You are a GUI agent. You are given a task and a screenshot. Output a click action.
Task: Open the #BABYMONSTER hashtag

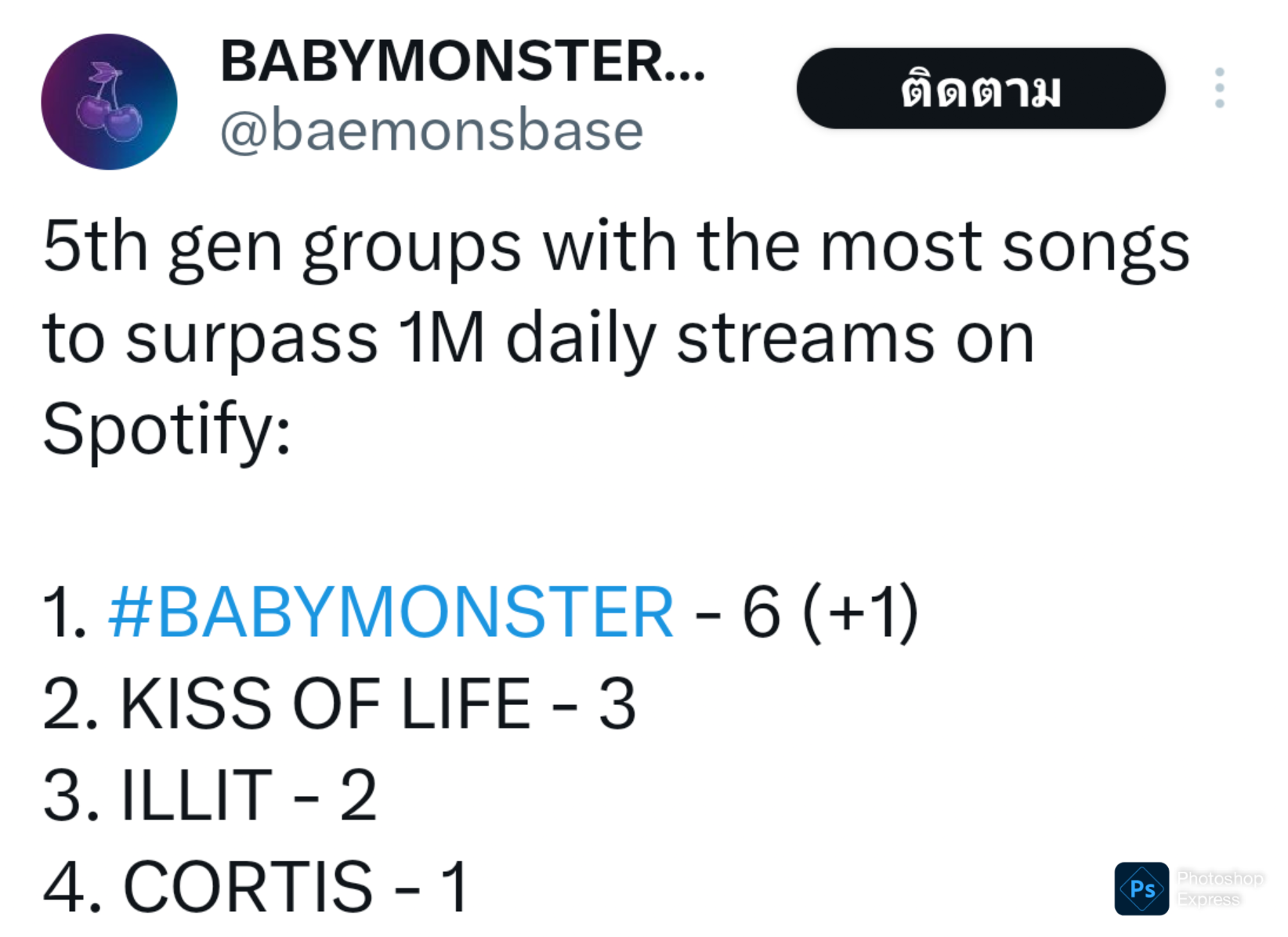coord(391,612)
